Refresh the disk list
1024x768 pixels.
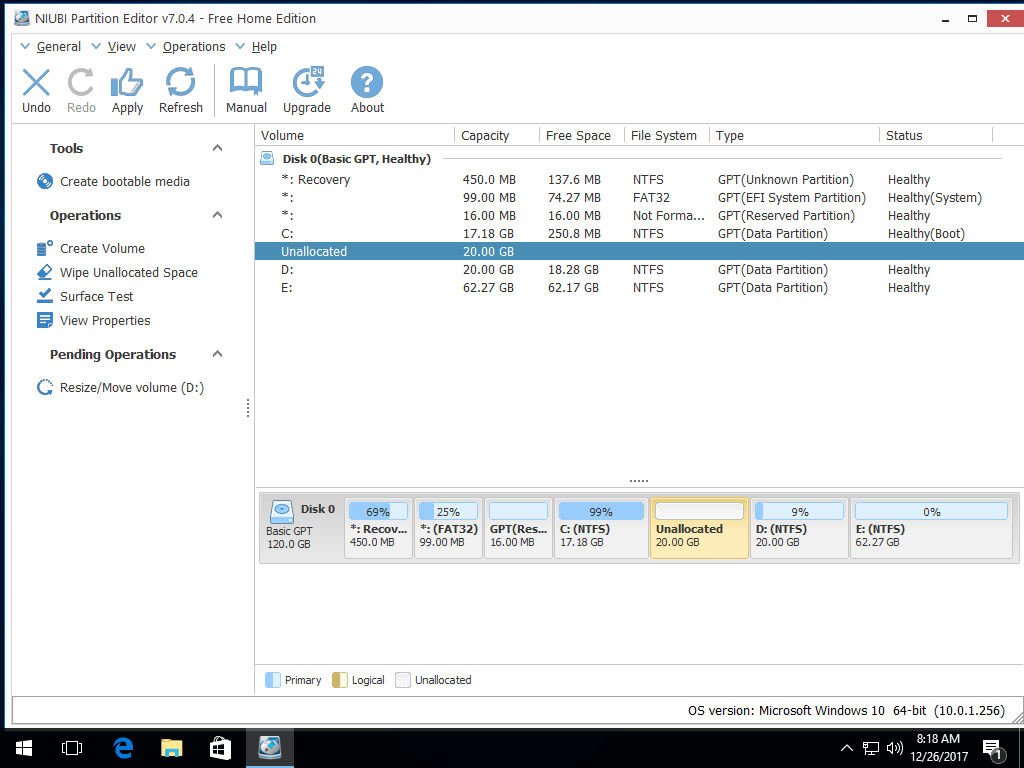tap(180, 89)
